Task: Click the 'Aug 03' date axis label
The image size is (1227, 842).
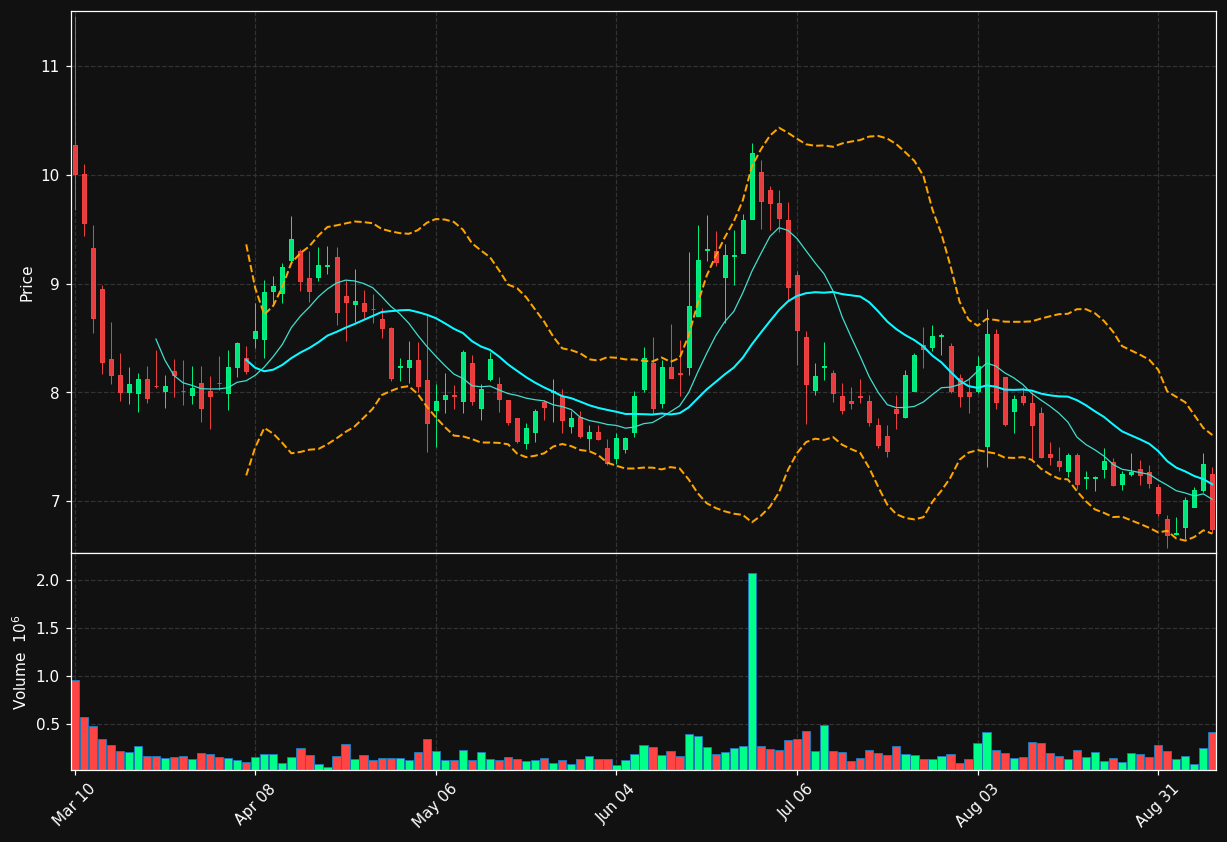Action: click(x=976, y=804)
